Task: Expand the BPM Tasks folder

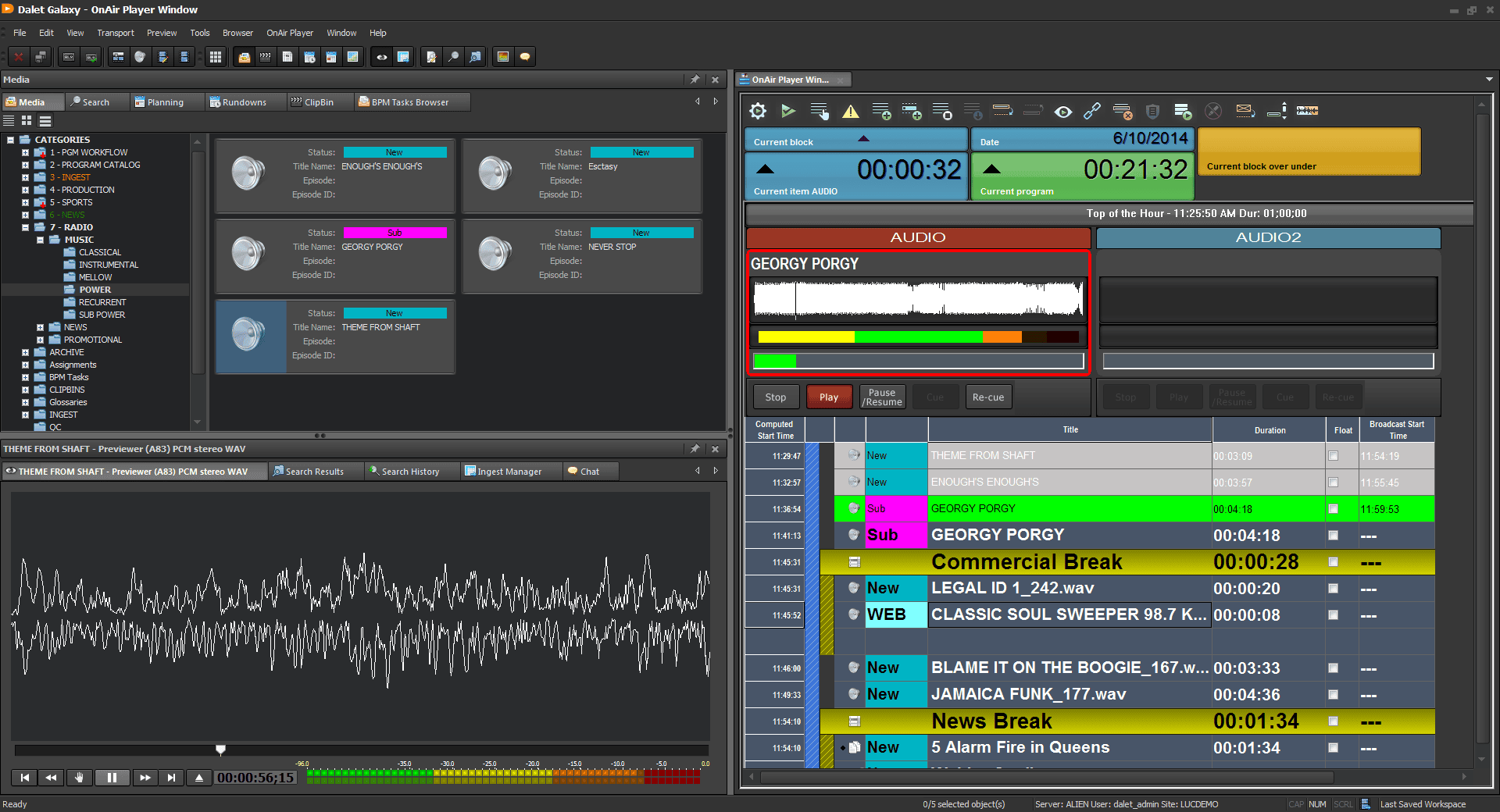Action: [x=25, y=377]
